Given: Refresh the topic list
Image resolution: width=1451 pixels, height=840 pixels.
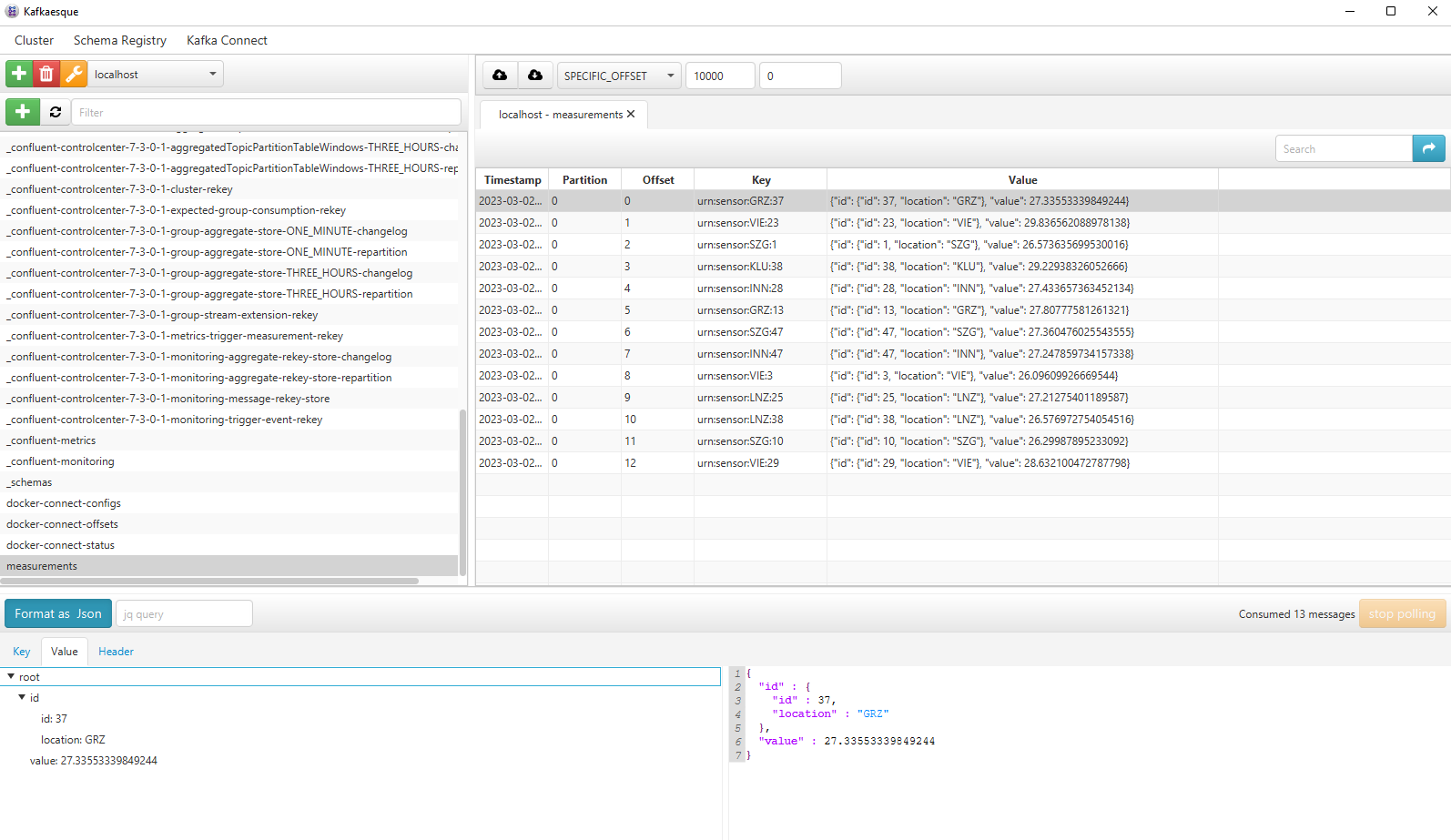Looking at the screenshot, I should click(56, 112).
